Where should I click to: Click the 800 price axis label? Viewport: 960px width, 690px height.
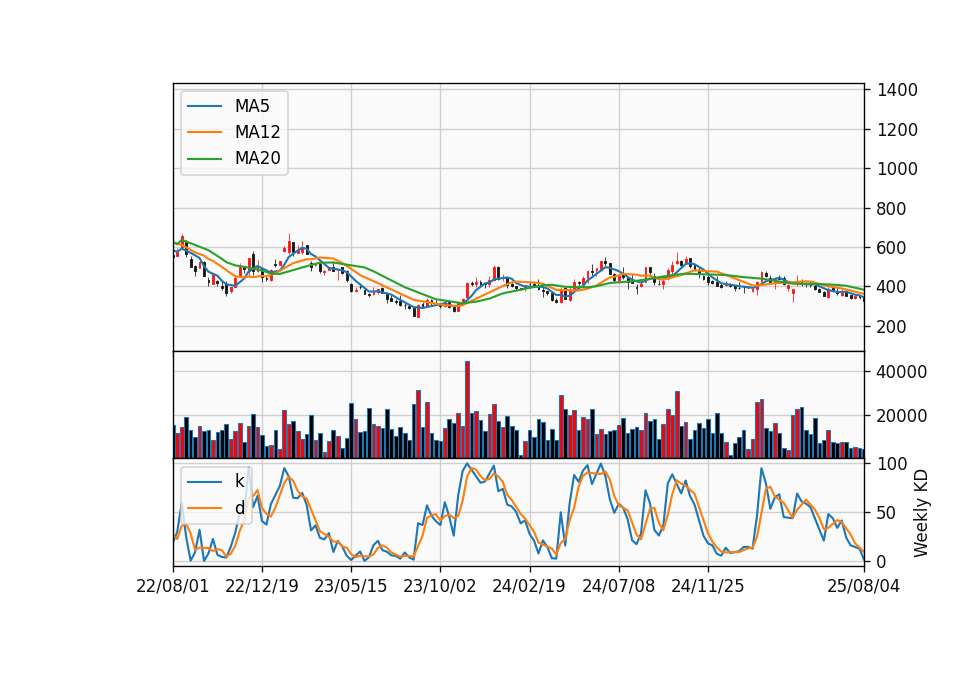(892, 209)
